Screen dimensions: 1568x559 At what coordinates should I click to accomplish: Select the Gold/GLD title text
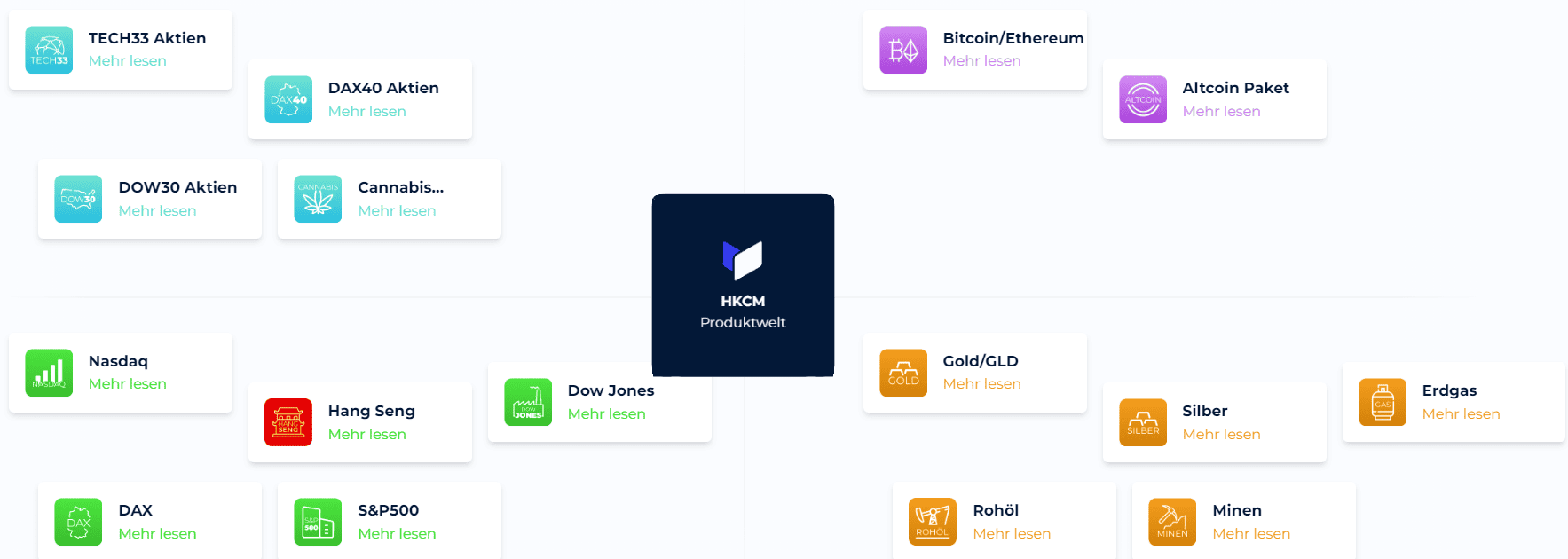click(x=980, y=361)
